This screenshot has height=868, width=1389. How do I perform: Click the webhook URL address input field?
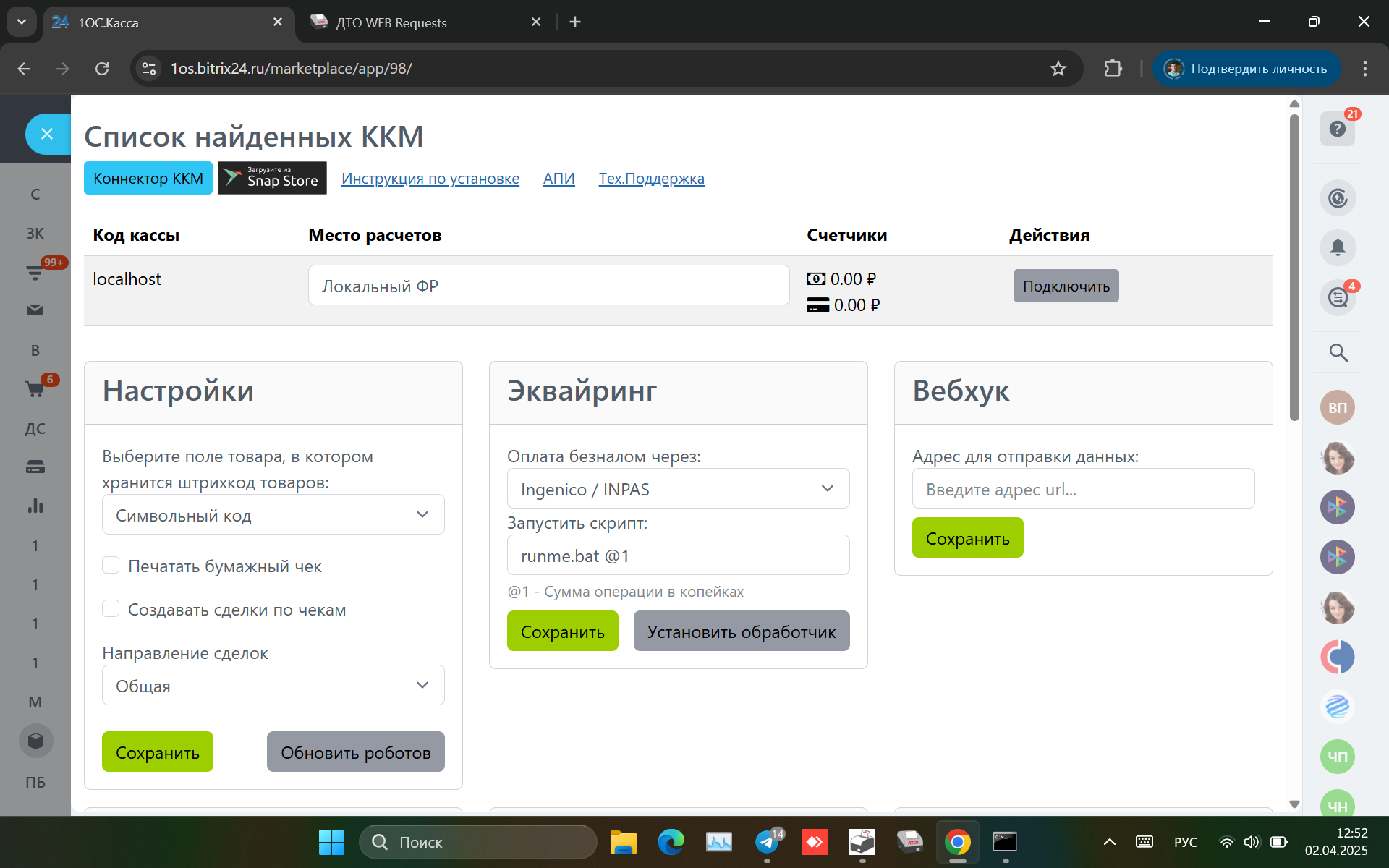pos(1082,489)
